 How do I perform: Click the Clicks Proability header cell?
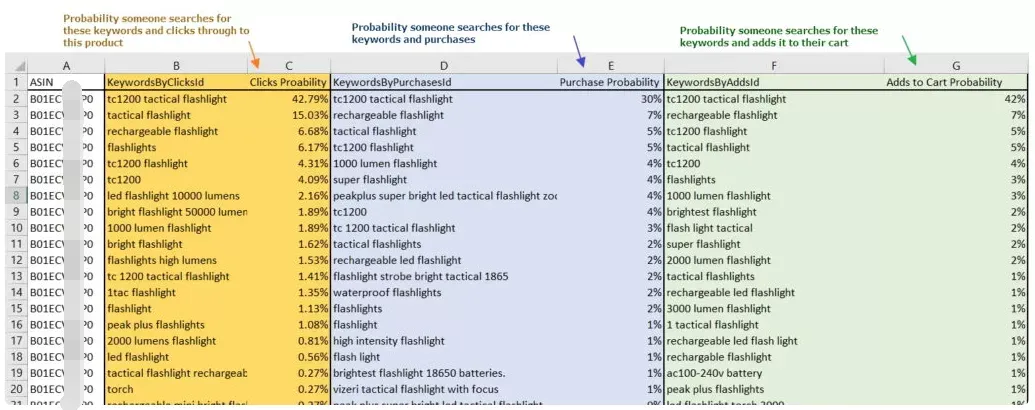289,83
